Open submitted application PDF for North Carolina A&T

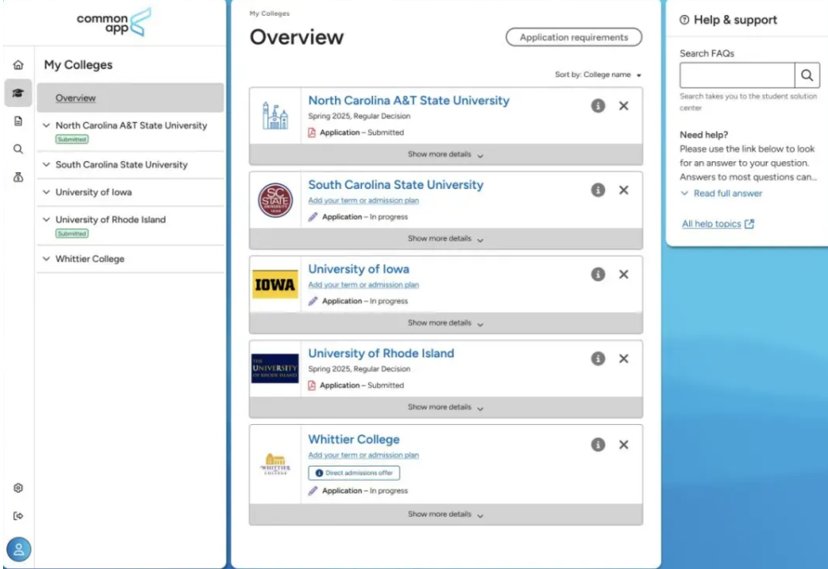tap(356, 132)
